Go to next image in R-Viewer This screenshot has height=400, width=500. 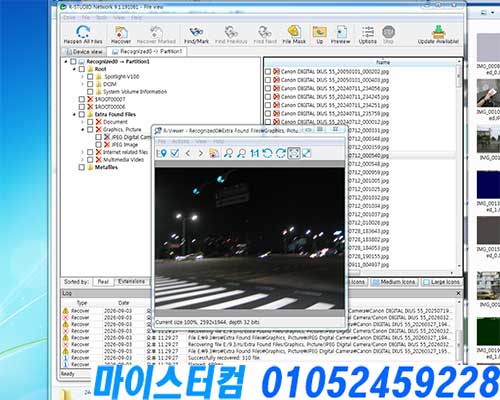[x=201, y=153]
